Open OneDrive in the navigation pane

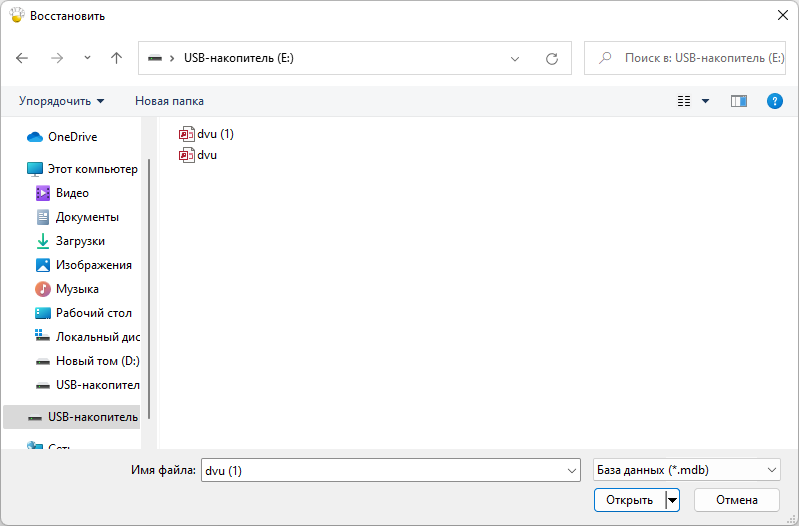tap(72, 137)
